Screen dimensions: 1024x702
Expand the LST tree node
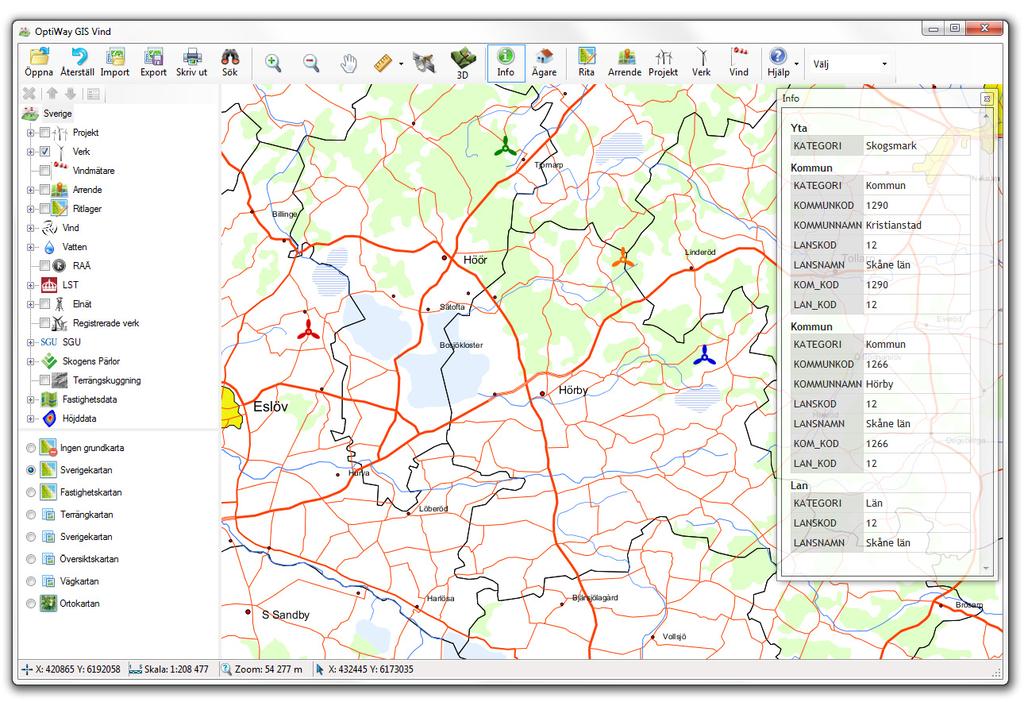pos(30,285)
